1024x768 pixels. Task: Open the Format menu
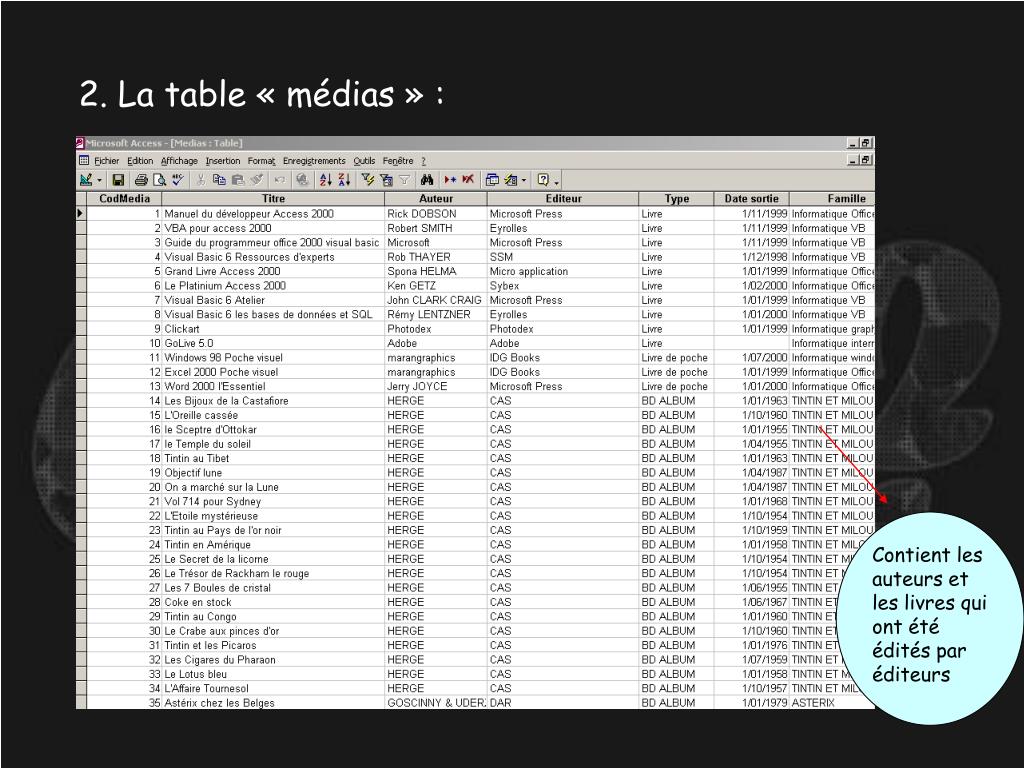(261, 161)
